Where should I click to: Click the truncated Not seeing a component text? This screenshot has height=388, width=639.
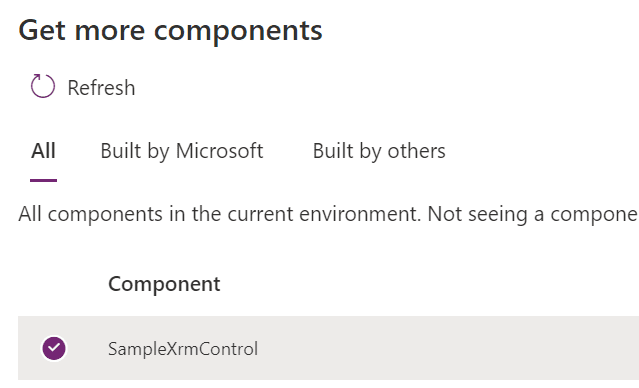click(x=533, y=214)
